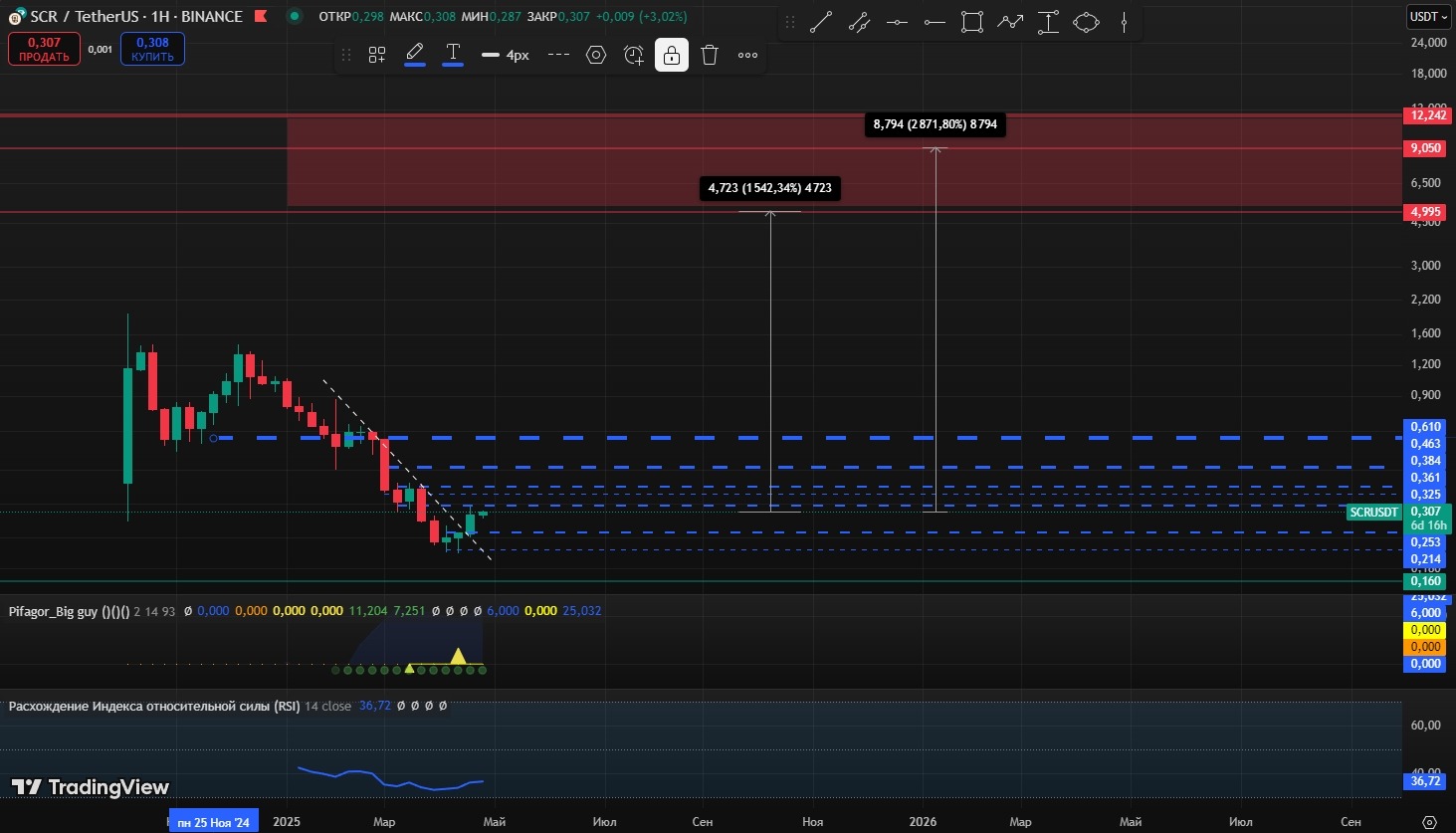The width and height of the screenshot is (1456, 833).
Task: Open line color picker pencil icon
Action: [415, 54]
